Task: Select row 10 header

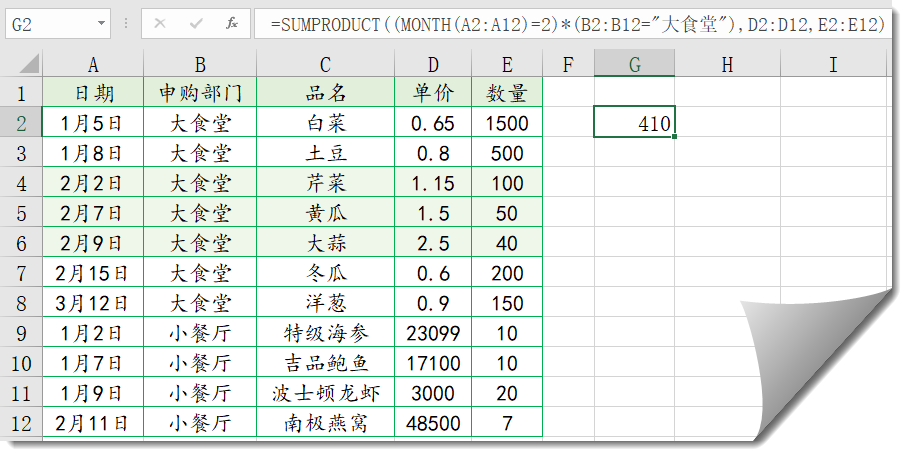Action: click(x=21, y=363)
